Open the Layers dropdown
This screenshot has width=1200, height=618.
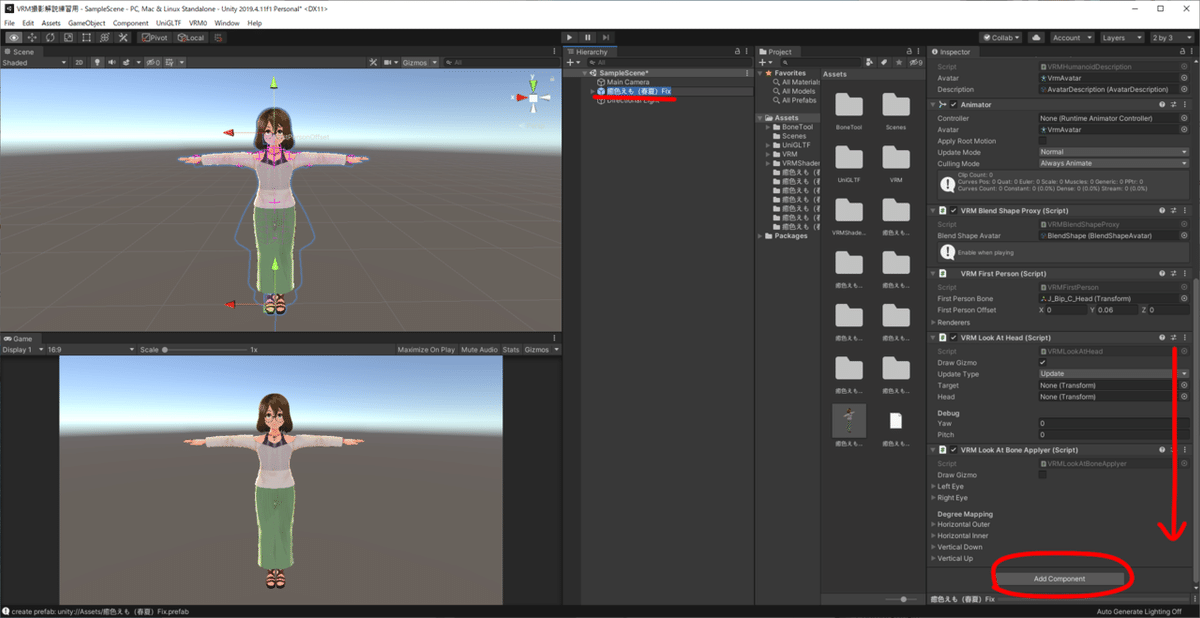point(1120,37)
